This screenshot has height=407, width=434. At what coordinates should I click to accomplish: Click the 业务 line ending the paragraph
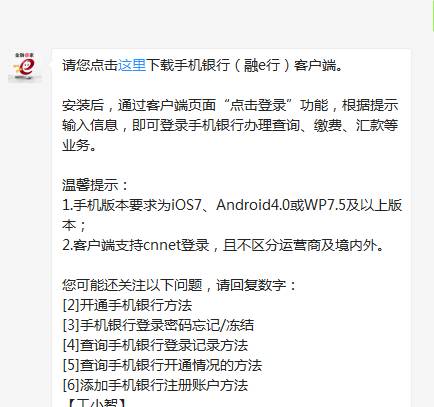pos(79,145)
